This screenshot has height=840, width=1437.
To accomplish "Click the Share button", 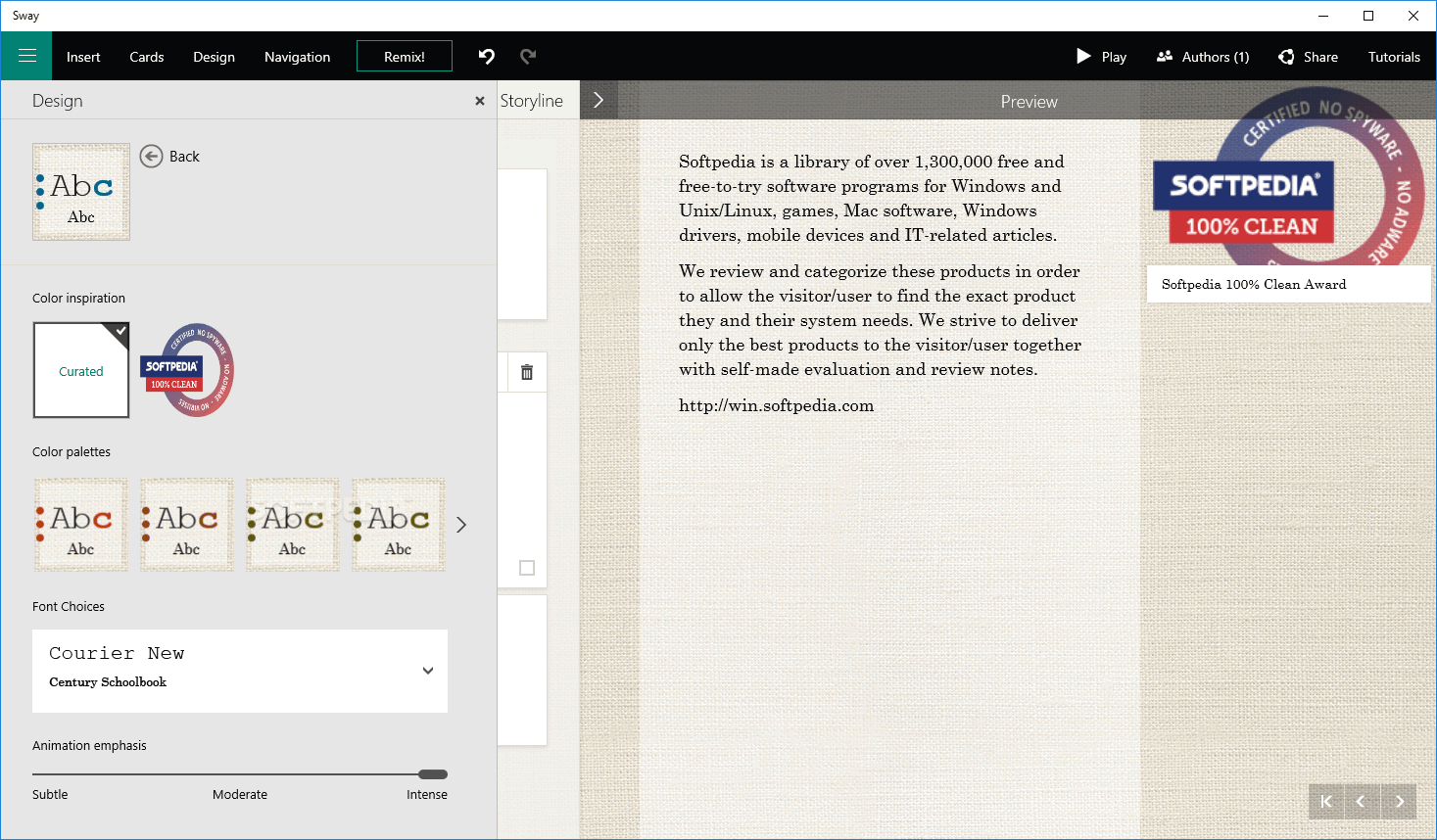I will point(1309,57).
